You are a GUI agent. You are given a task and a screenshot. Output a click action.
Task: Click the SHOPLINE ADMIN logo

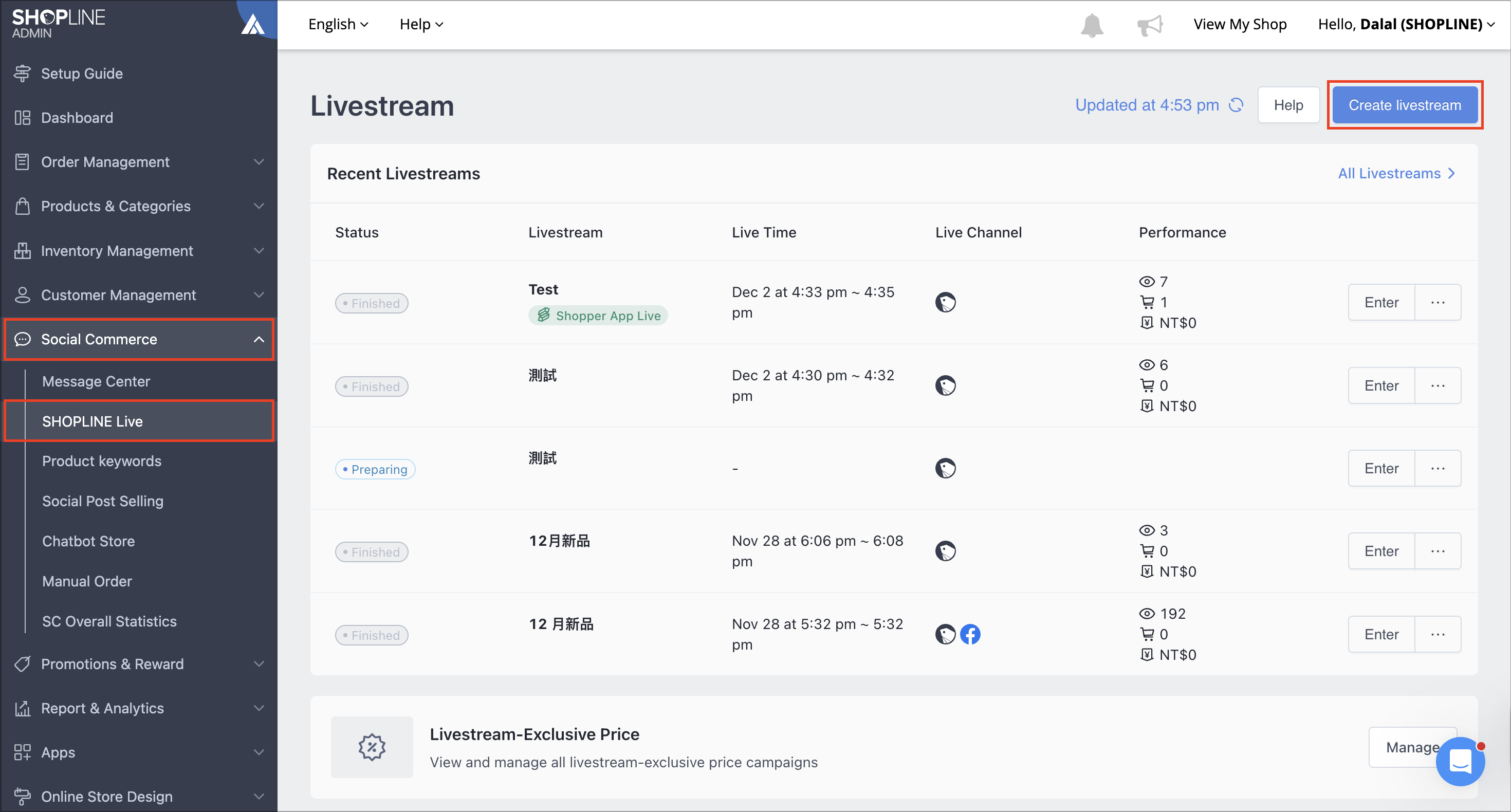pyautogui.click(x=58, y=24)
